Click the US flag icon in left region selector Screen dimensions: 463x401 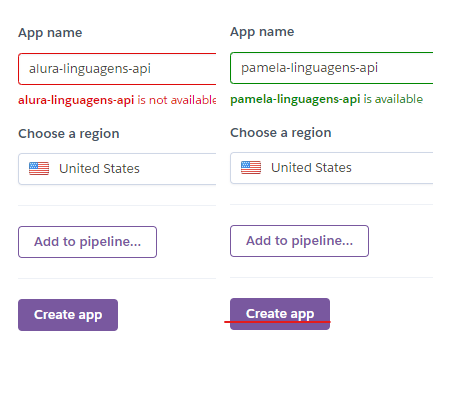point(39,168)
